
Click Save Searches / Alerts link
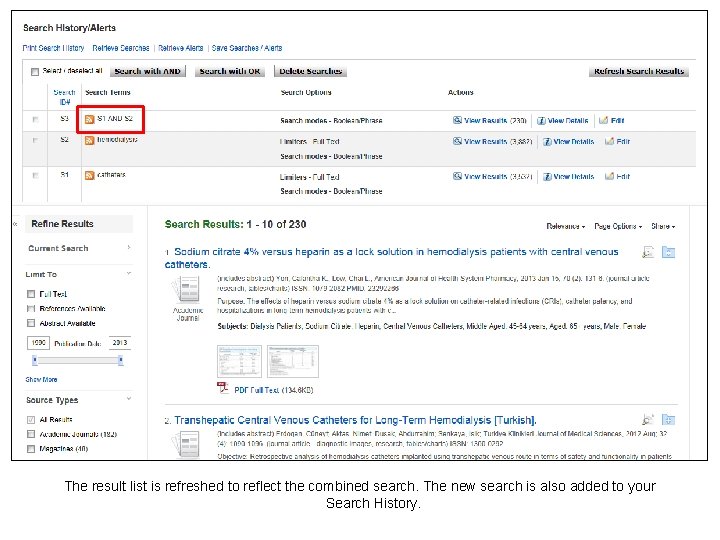pyautogui.click(x=247, y=48)
